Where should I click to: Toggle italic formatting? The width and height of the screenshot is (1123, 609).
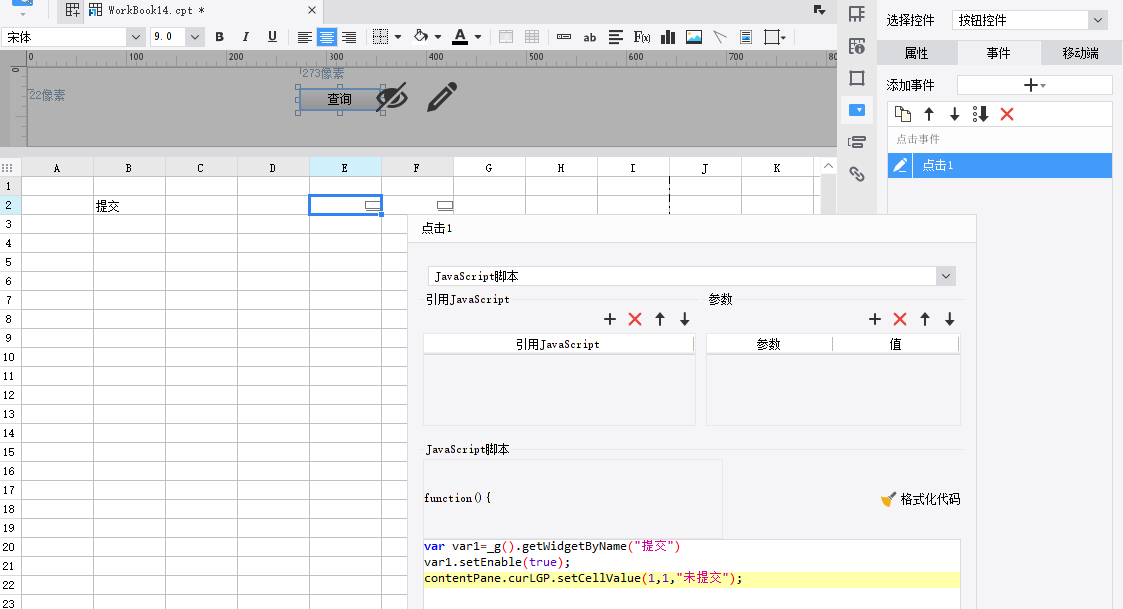click(246, 37)
